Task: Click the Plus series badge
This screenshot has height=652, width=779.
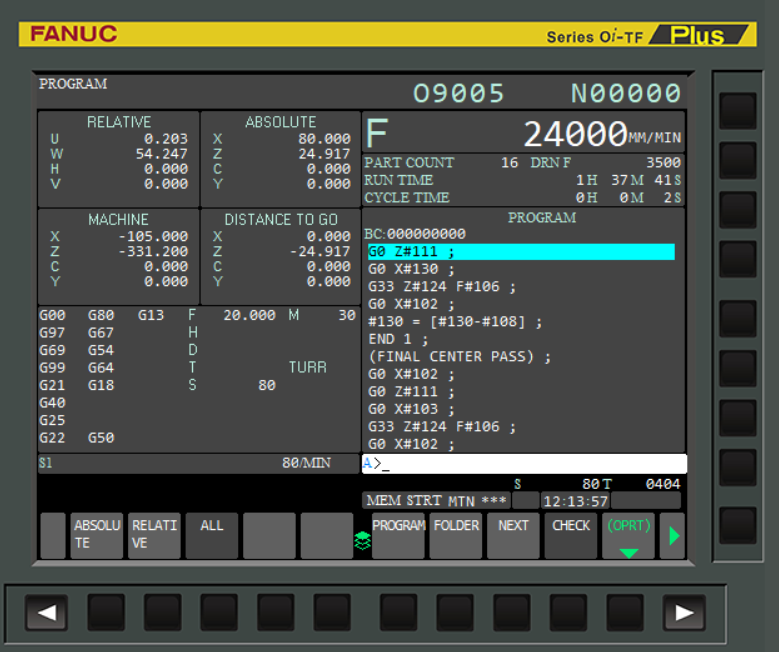Action: (x=698, y=35)
